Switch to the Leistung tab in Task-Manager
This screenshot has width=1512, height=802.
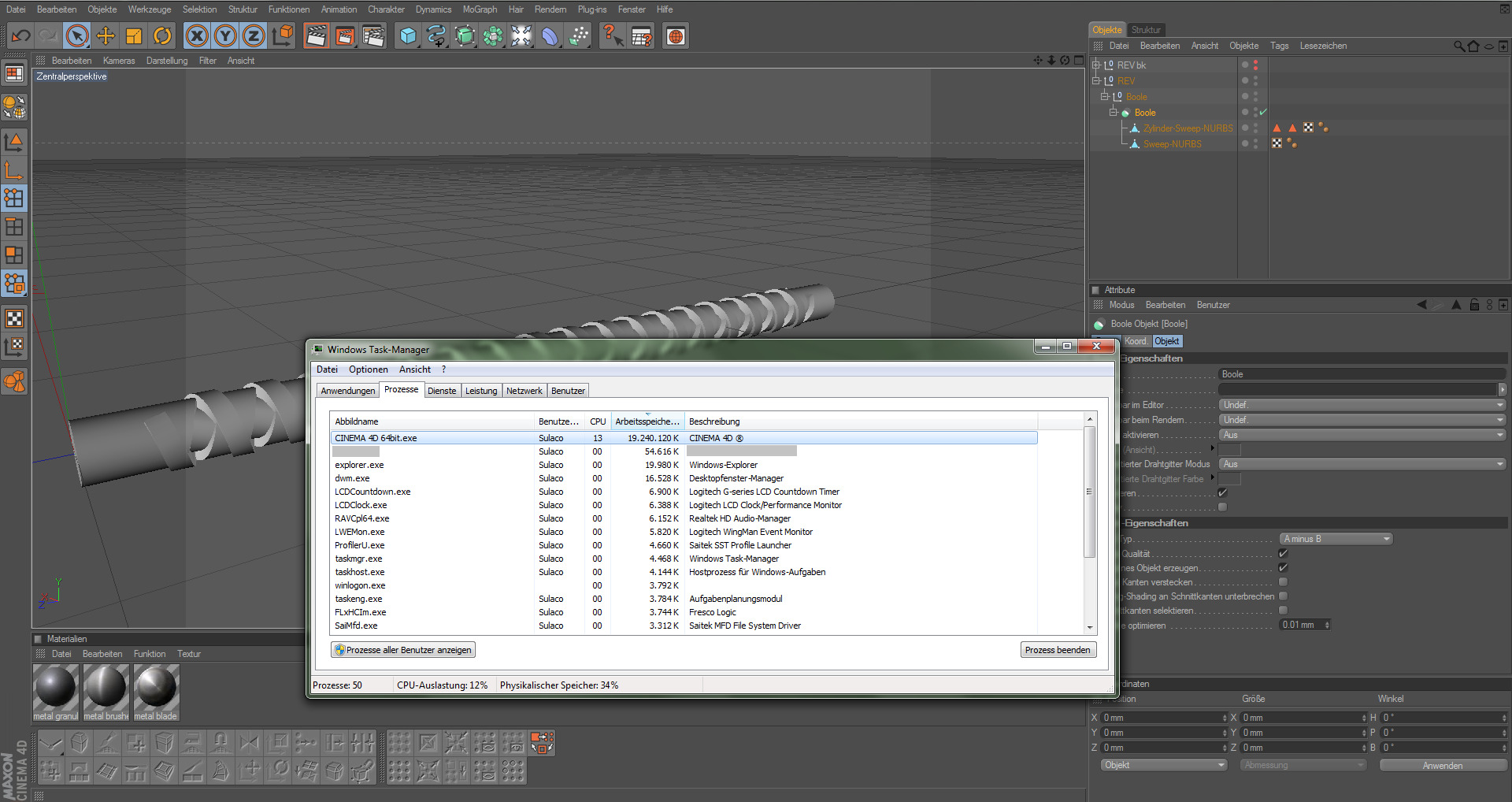480,391
